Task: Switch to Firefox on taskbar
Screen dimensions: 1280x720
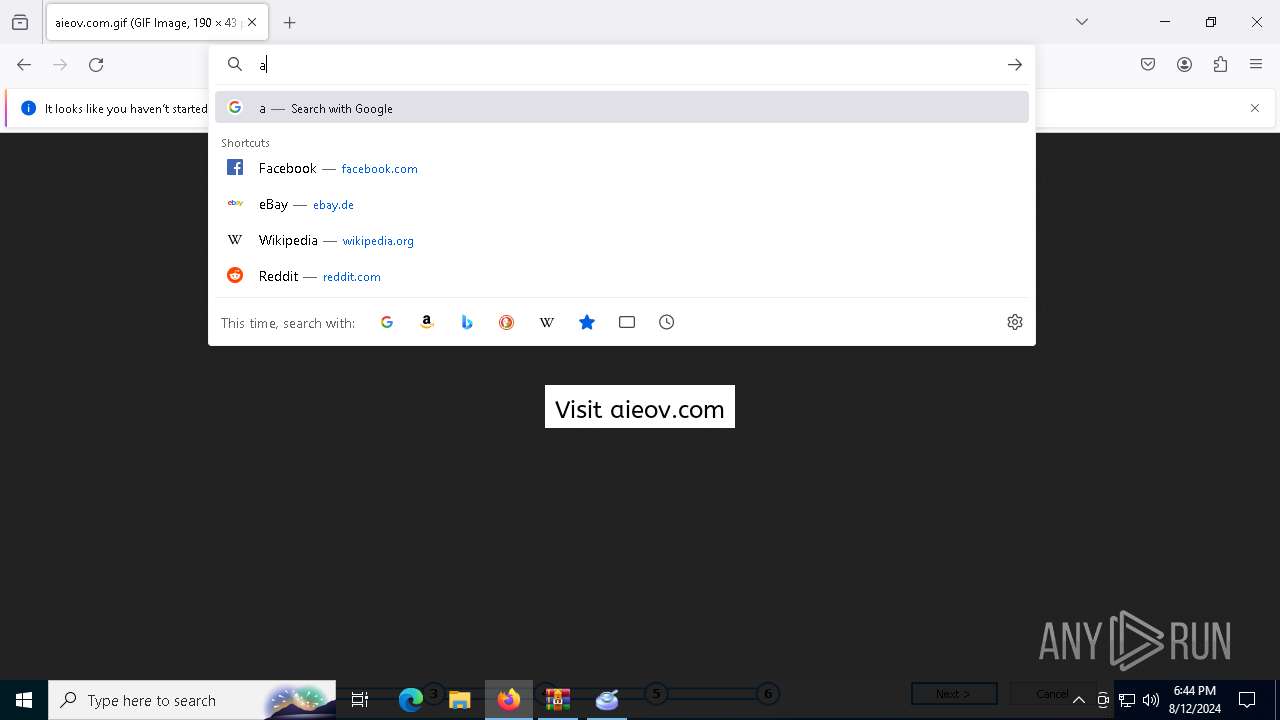Action: (509, 700)
